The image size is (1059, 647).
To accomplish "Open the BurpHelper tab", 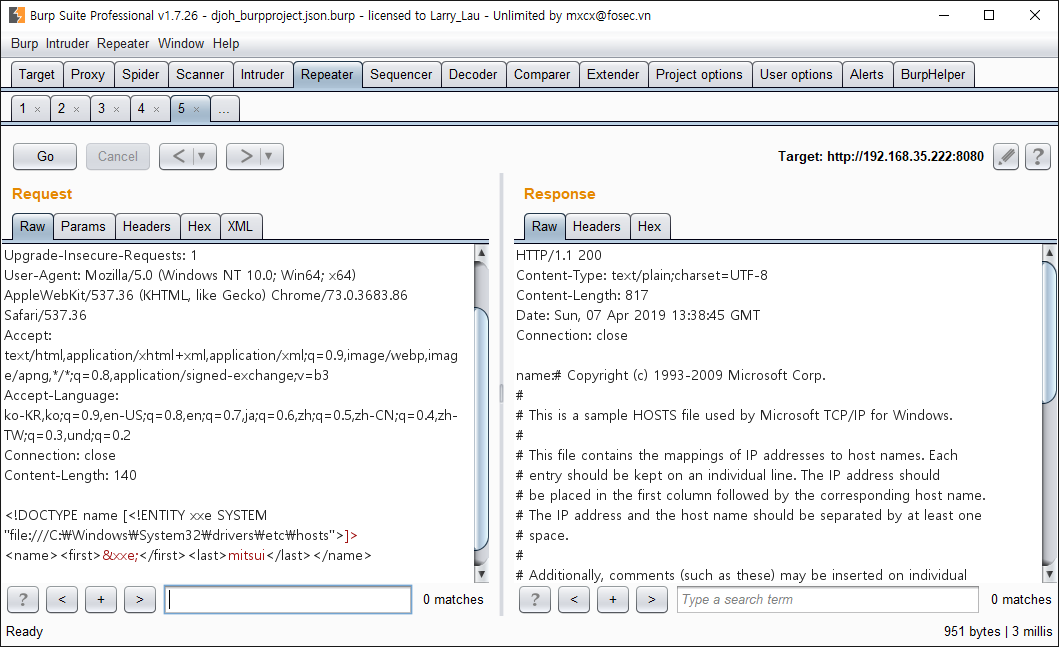I will point(933,74).
